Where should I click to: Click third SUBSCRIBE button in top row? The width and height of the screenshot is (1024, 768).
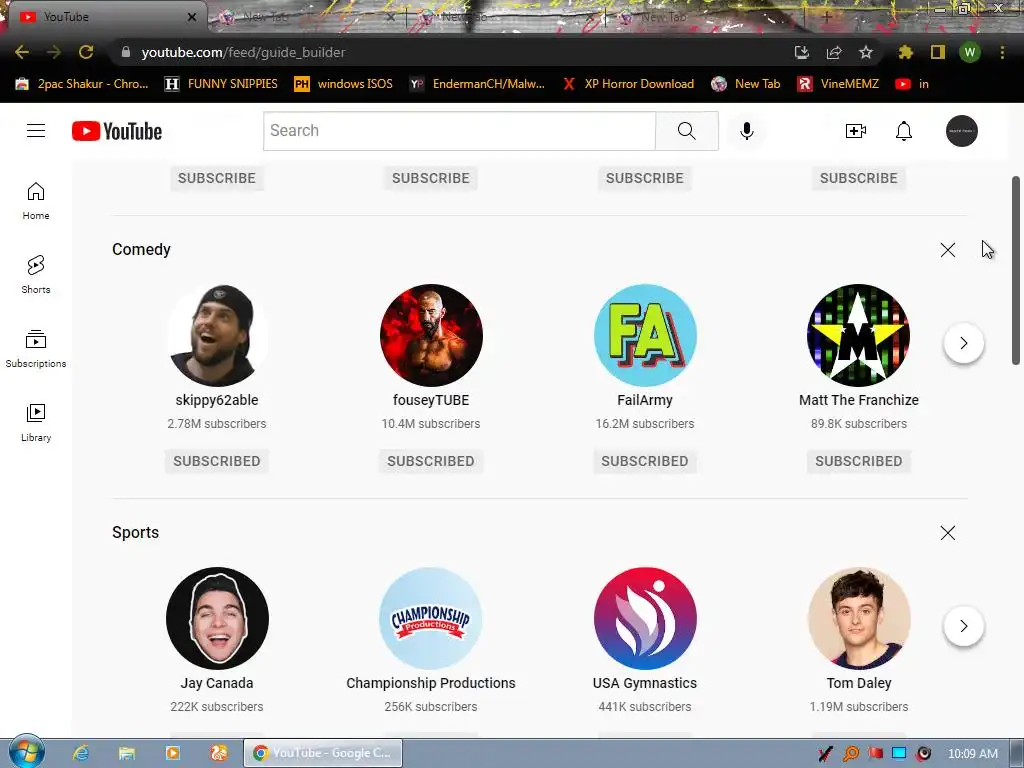pos(645,178)
